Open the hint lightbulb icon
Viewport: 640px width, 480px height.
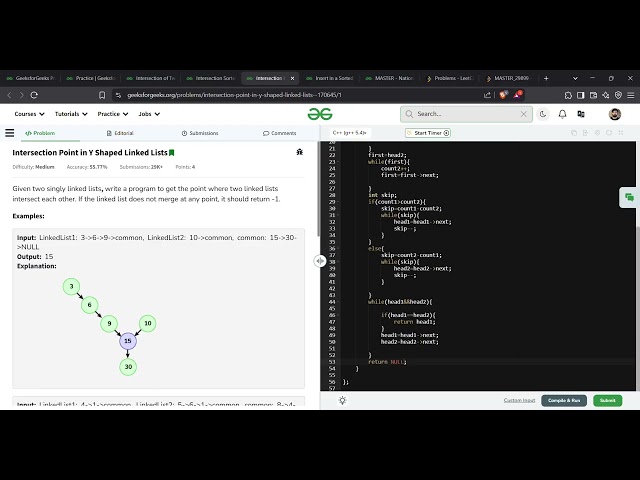[x=342, y=400]
